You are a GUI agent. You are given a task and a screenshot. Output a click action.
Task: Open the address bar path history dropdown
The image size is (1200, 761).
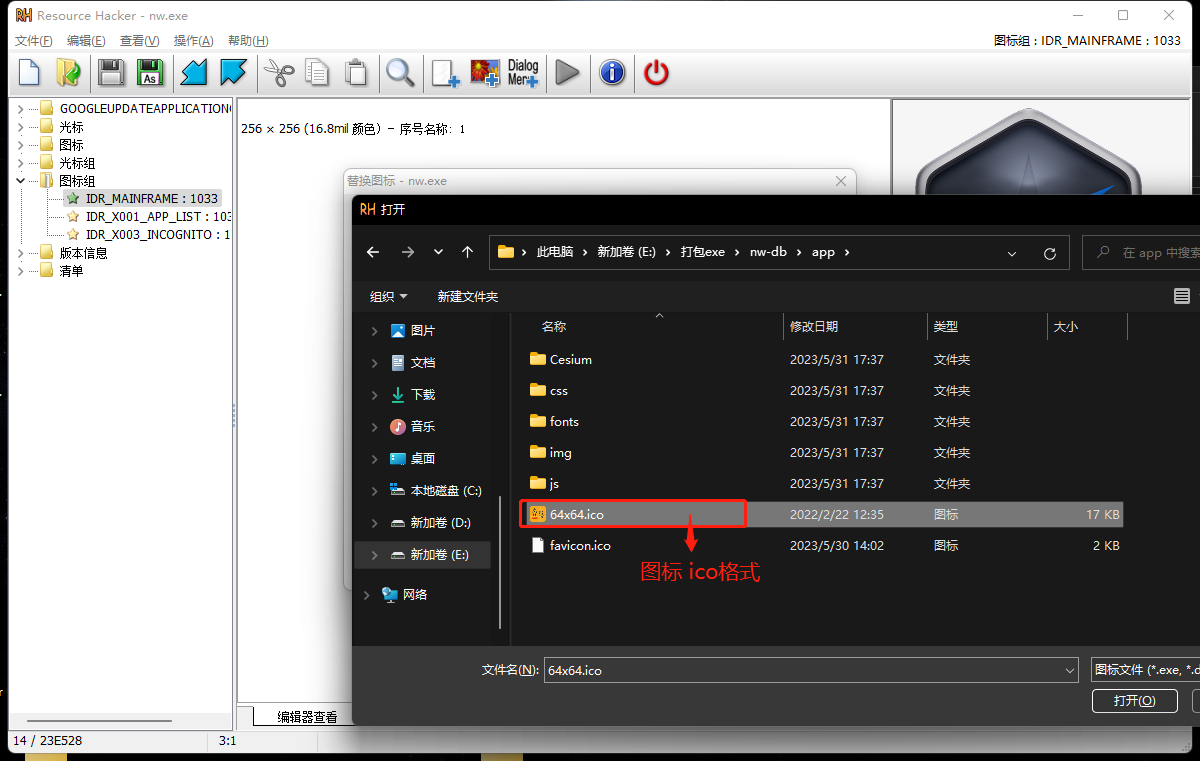1013,253
